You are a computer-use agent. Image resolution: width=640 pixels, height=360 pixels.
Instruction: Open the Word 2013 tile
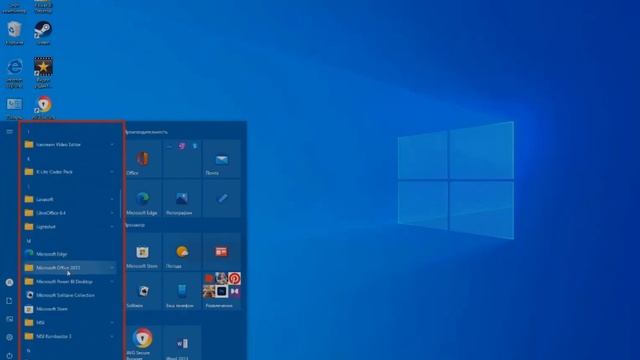(x=182, y=343)
